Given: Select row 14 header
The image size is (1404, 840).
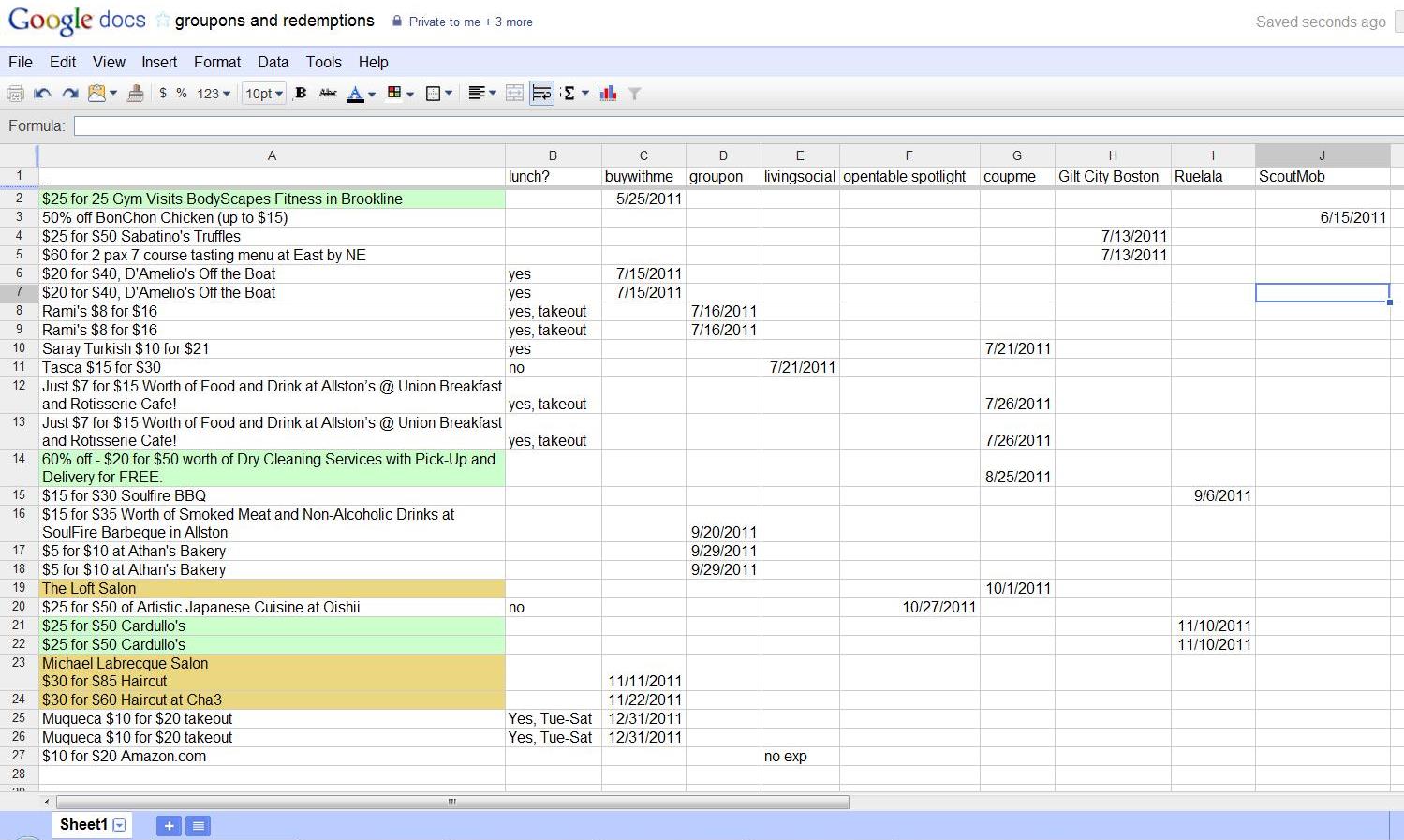Looking at the screenshot, I should pos(19,468).
